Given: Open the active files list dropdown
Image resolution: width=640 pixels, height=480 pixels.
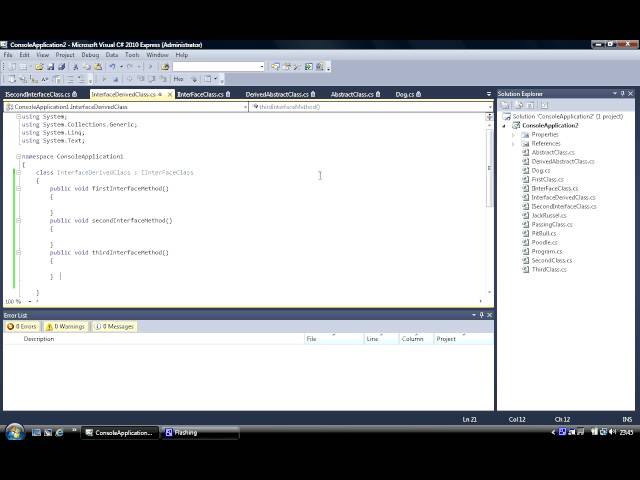Looking at the screenshot, I should (489, 94).
